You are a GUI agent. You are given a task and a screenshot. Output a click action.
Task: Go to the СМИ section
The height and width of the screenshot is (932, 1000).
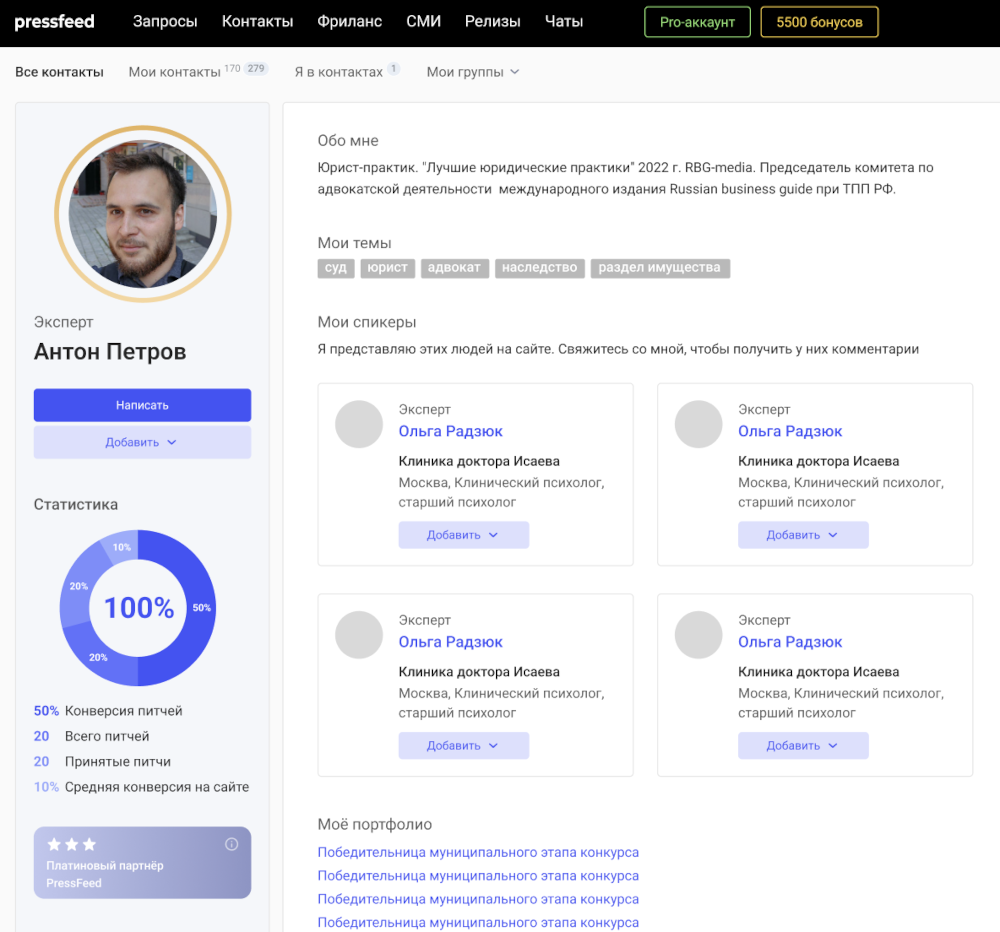[x=423, y=22]
